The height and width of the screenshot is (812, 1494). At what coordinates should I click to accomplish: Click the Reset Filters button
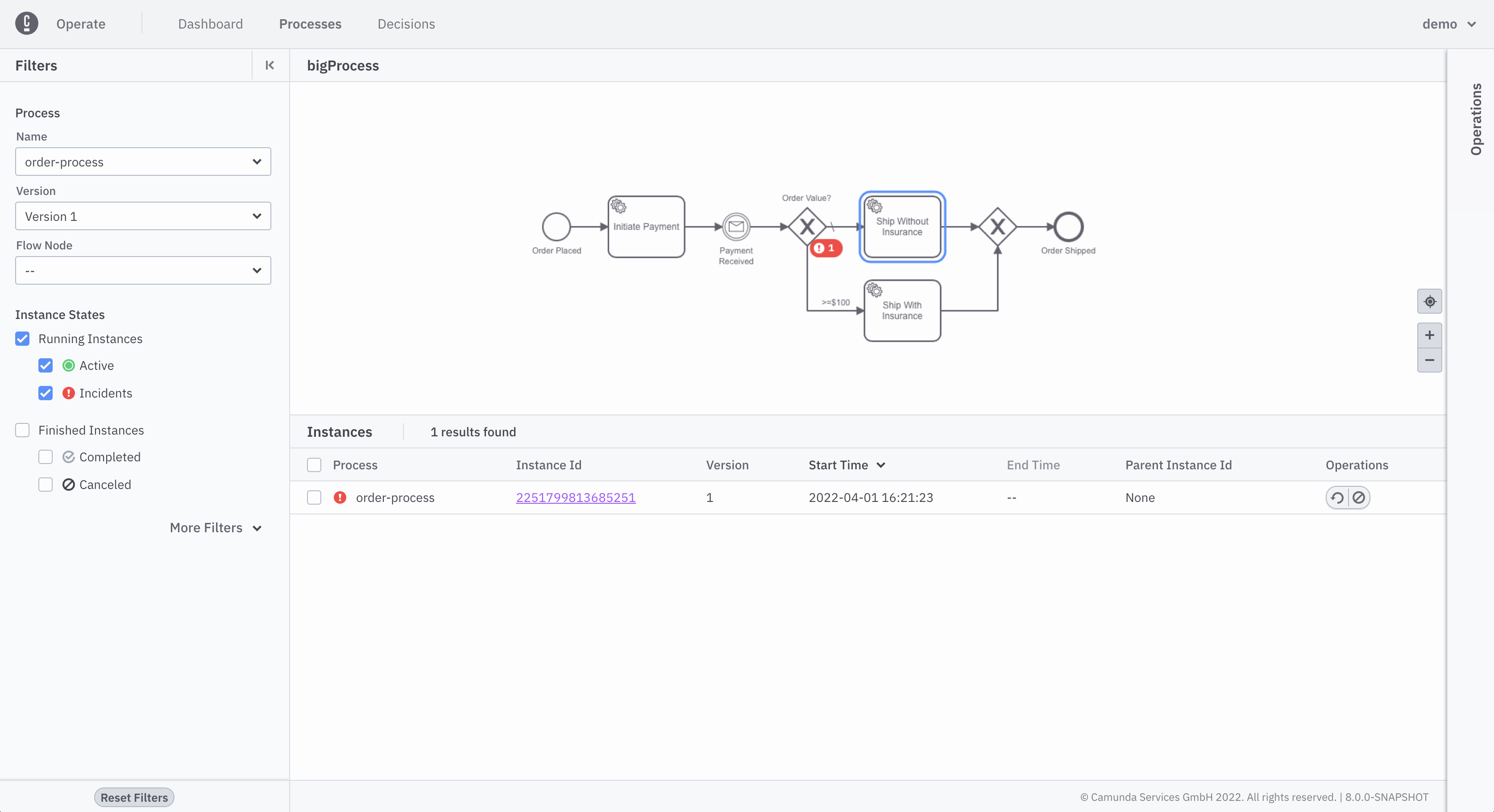tap(134, 797)
